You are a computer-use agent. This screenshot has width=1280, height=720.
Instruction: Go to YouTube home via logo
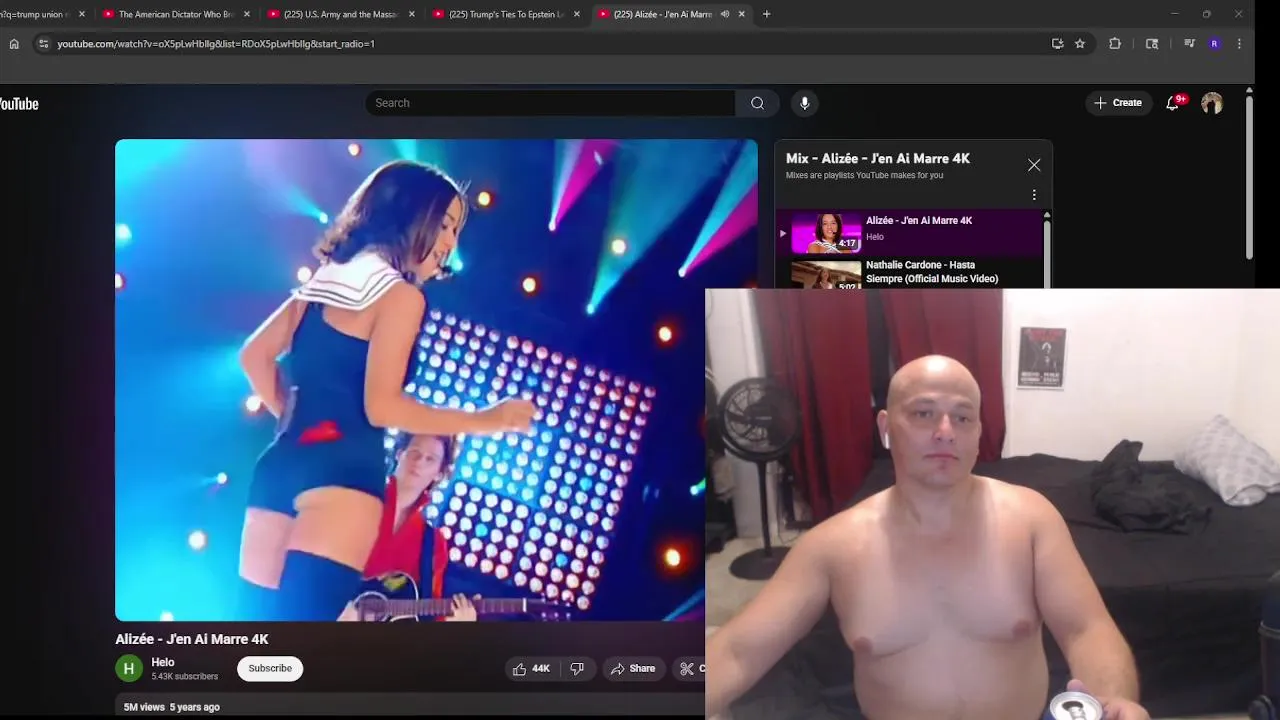coord(18,104)
